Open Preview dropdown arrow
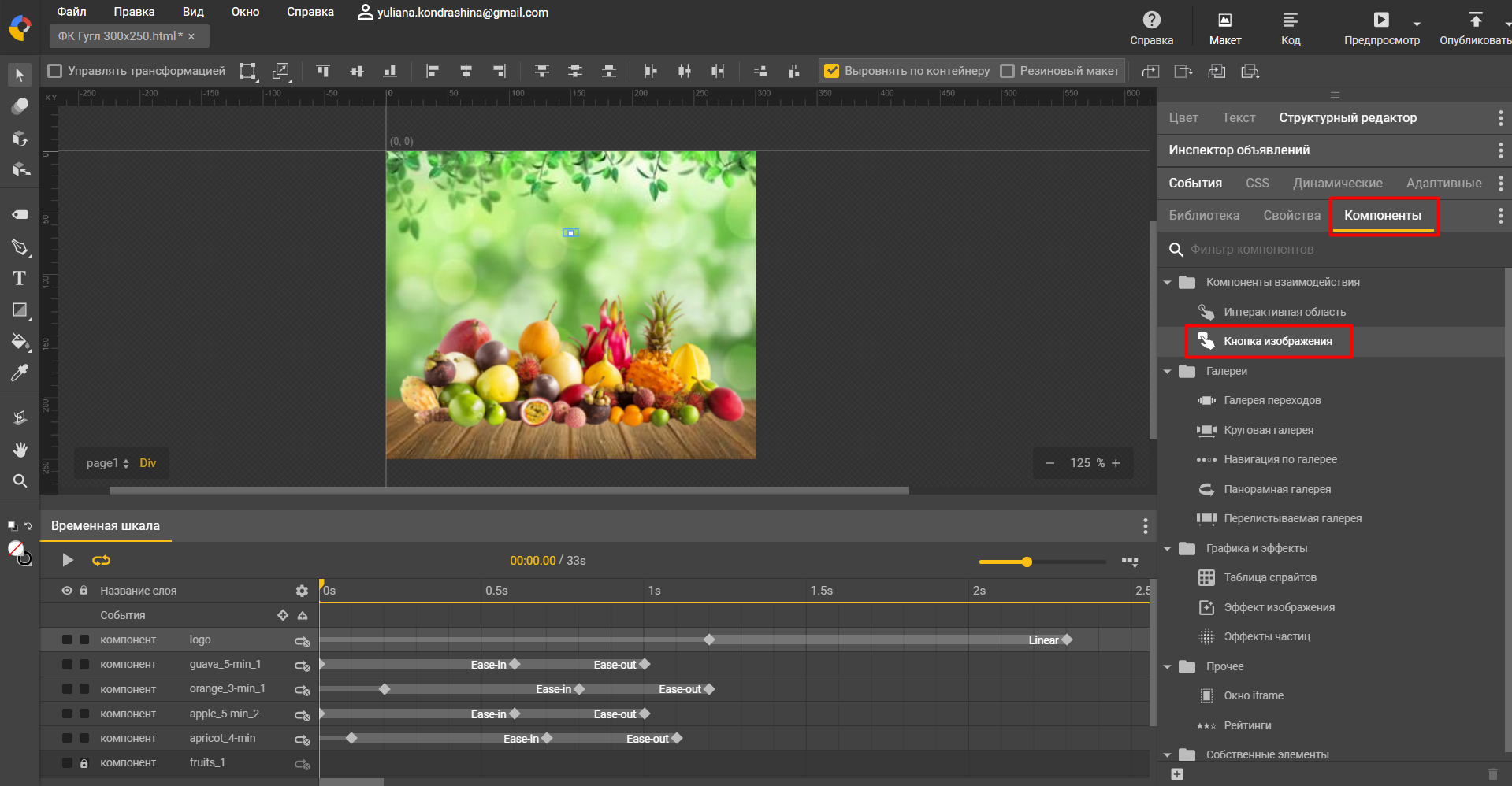The image size is (1512, 786). pos(1417,24)
